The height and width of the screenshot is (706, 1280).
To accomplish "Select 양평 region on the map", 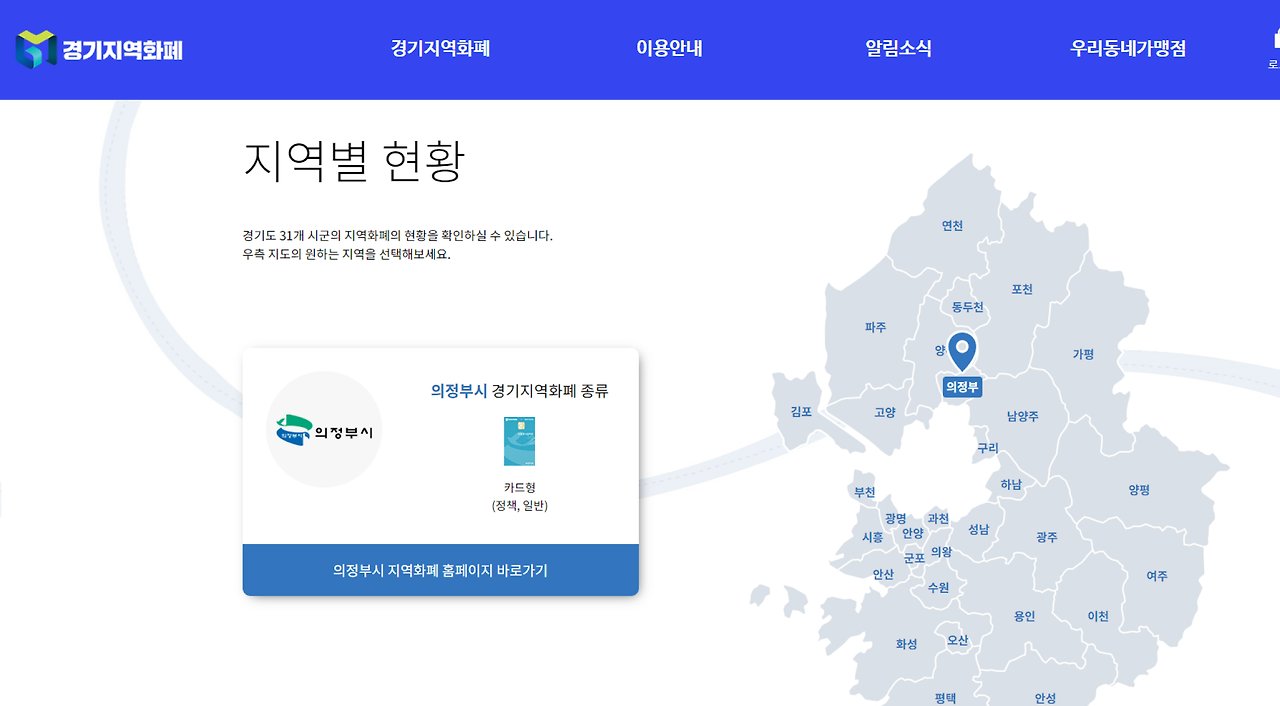I will pyautogui.click(x=1139, y=489).
